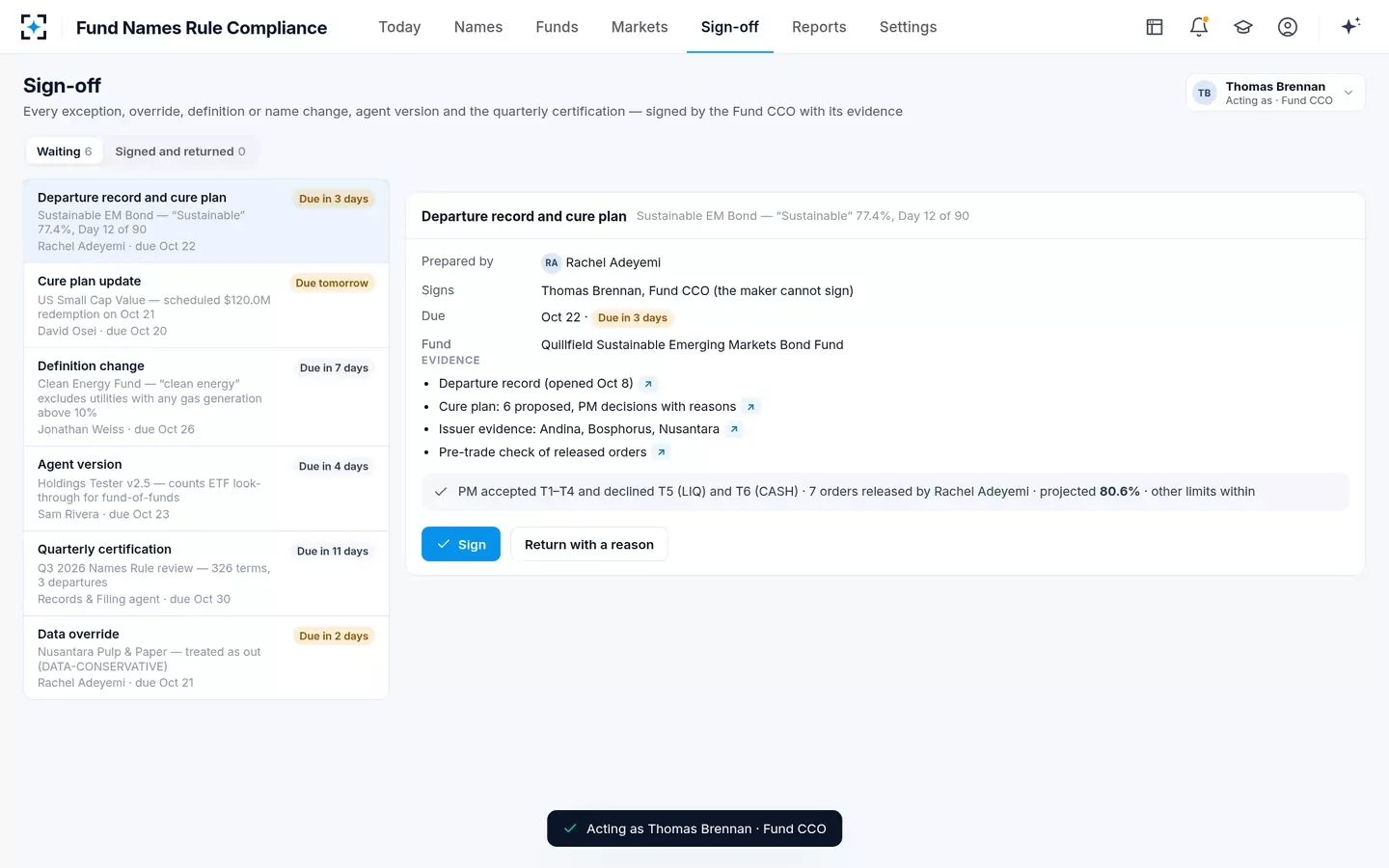Click the 'Departure record (opened Oct 8)' evidence text
Screen dimensions: 1389x868
(536, 384)
